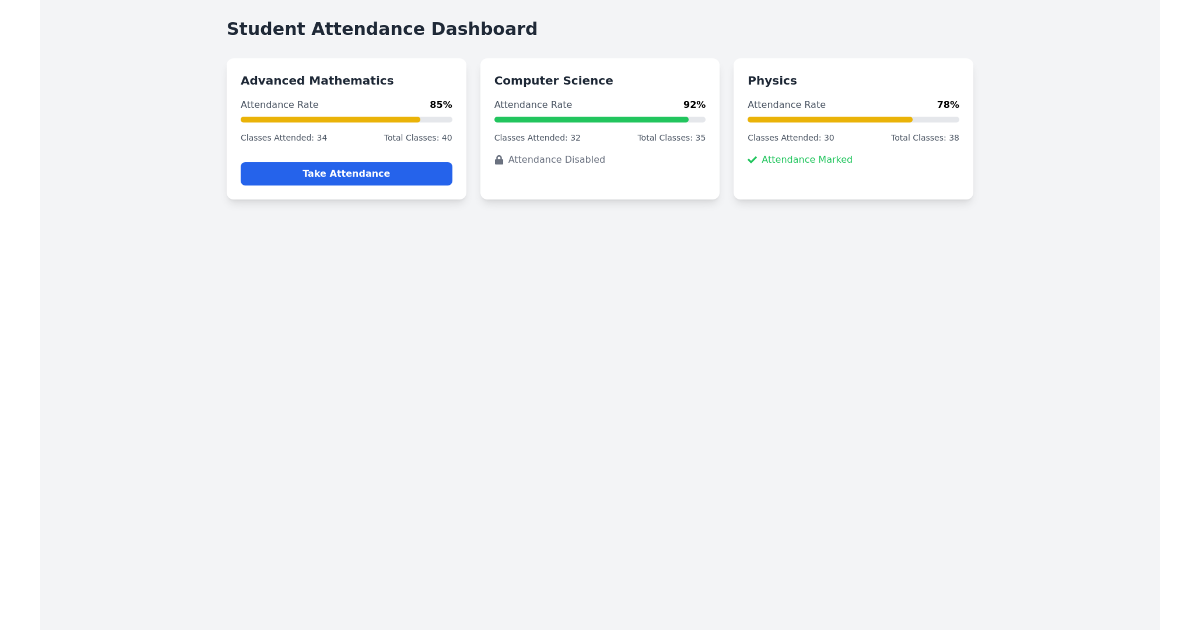The width and height of the screenshot is (1200, 630).
Task: Select the Physics course heading
Action: (772, 80)
